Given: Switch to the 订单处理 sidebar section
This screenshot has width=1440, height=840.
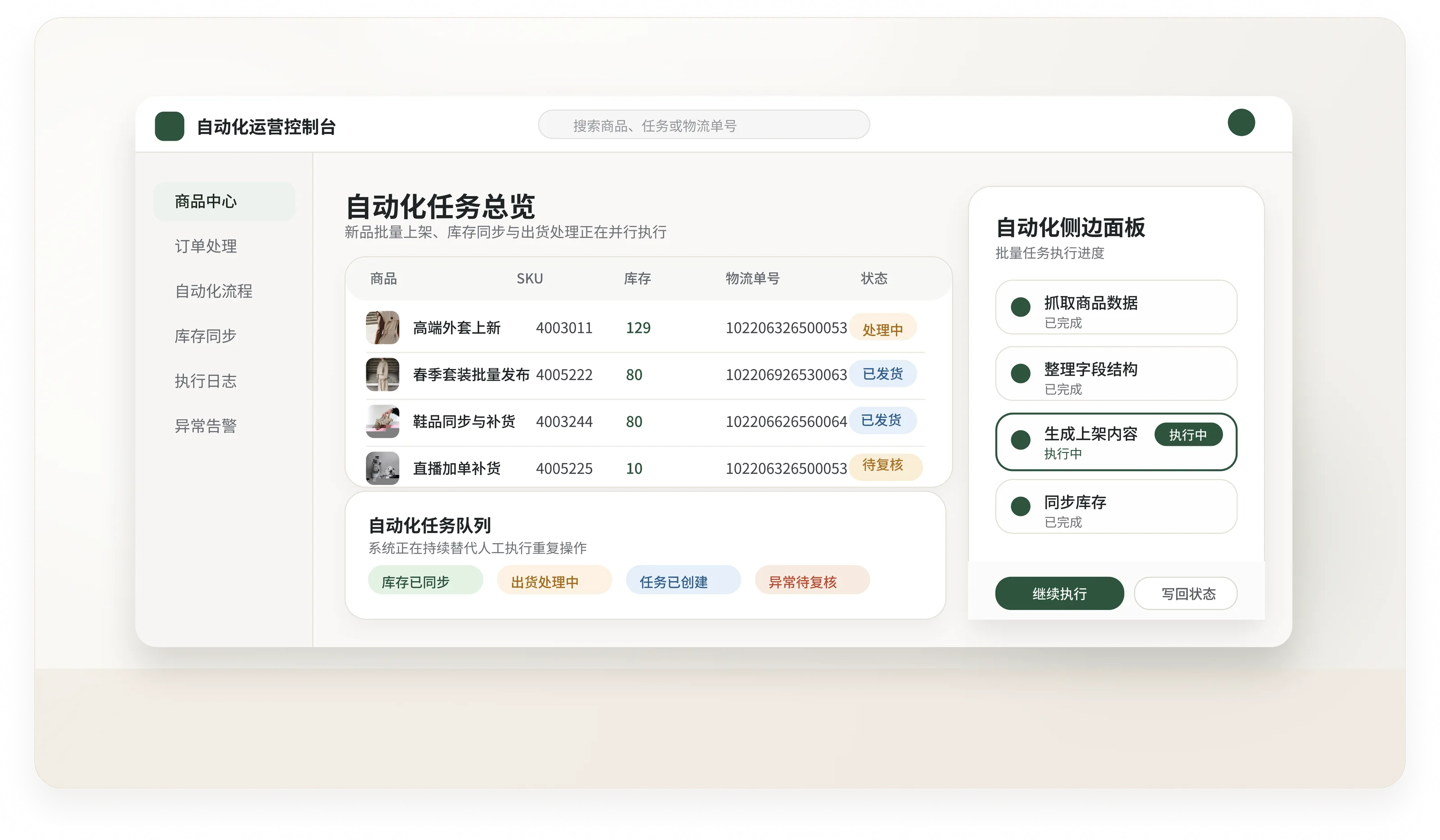Looking at the screenshot, I should [x=205, y=246].
